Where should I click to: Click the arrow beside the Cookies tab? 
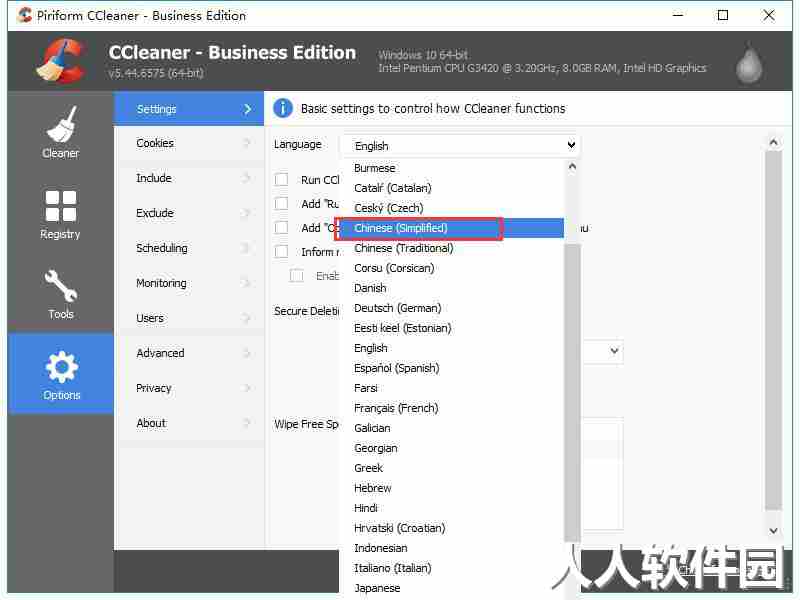[x=247, y=143]
